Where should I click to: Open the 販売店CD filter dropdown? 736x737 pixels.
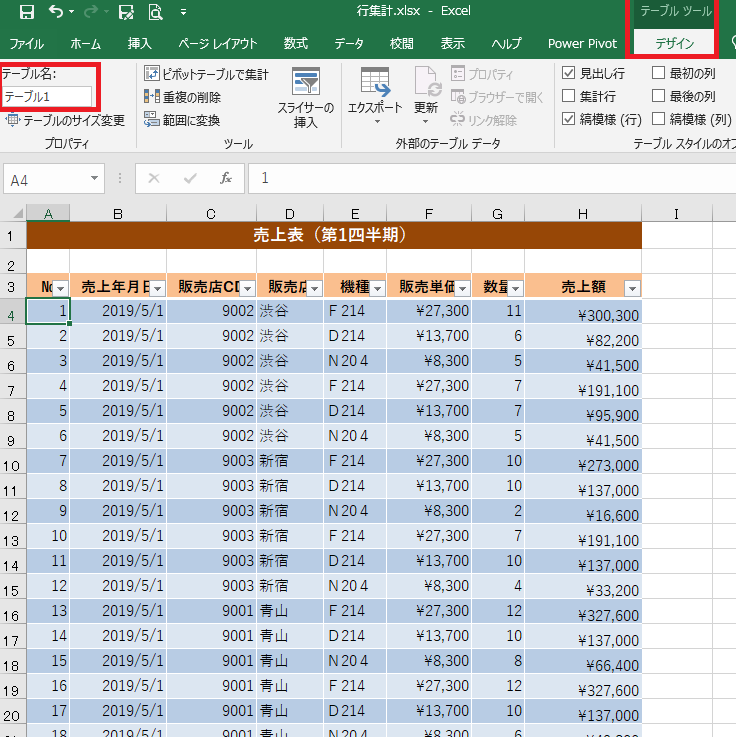coord(248,288)
